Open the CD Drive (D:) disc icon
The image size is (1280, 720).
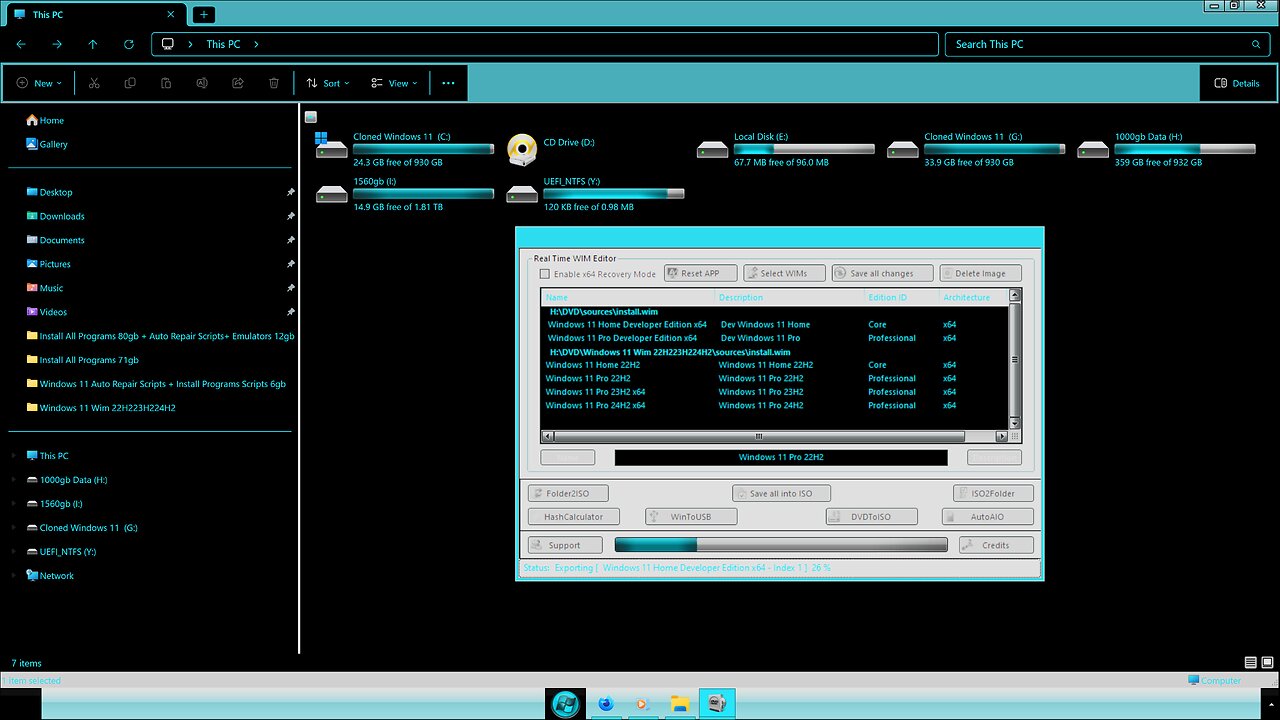click(522, 150)
